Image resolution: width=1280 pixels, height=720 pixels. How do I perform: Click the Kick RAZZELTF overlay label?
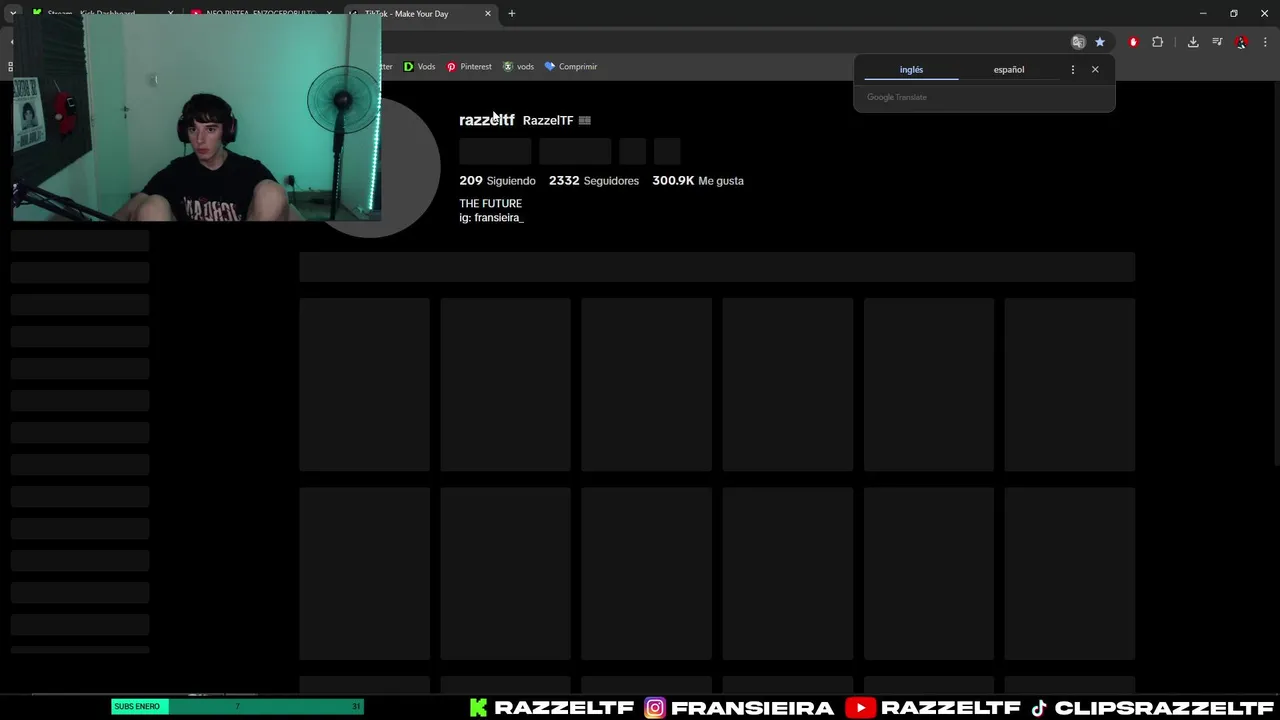tap(552, 708)
